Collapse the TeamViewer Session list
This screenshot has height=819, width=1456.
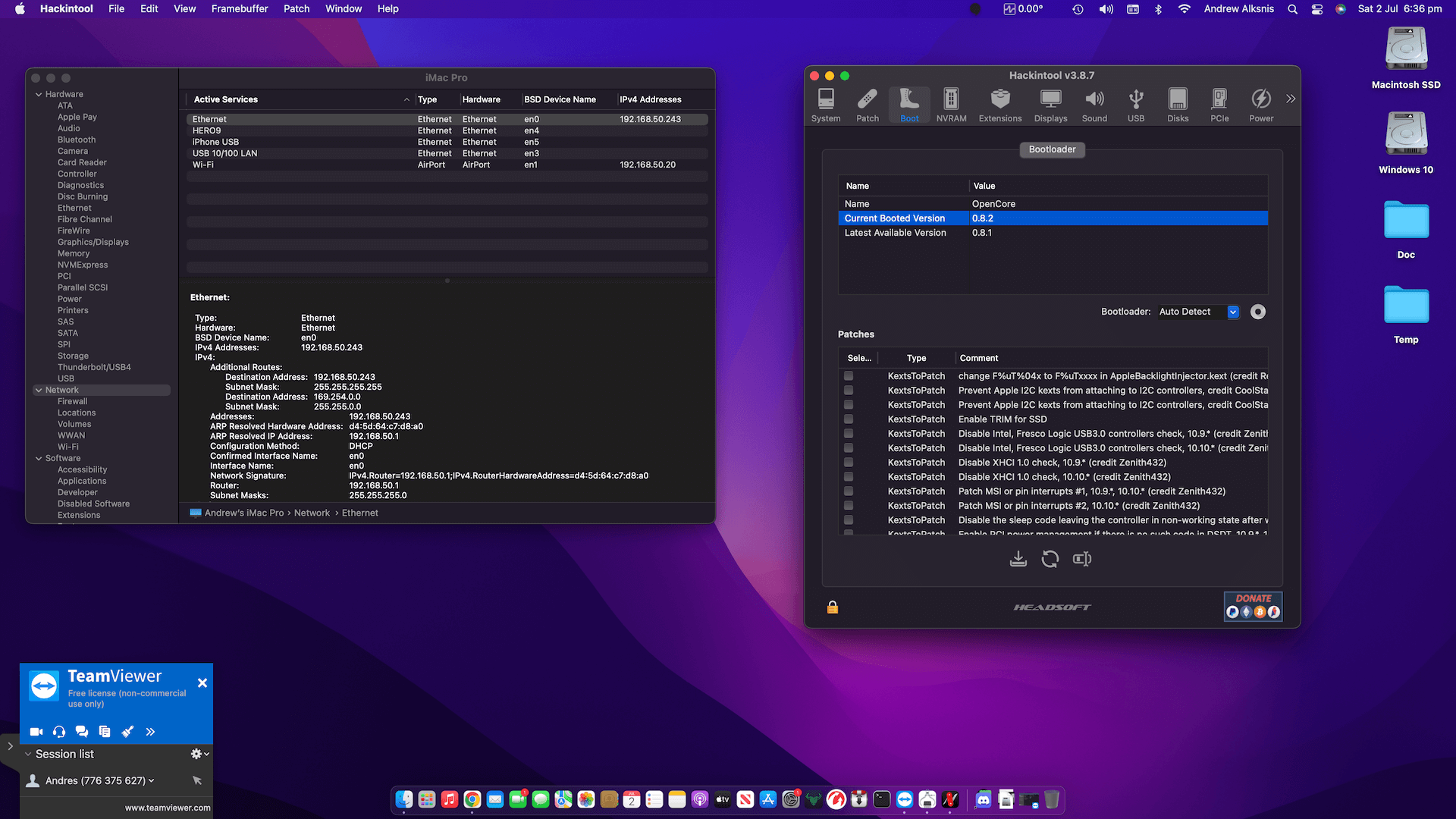pos(28,754)
